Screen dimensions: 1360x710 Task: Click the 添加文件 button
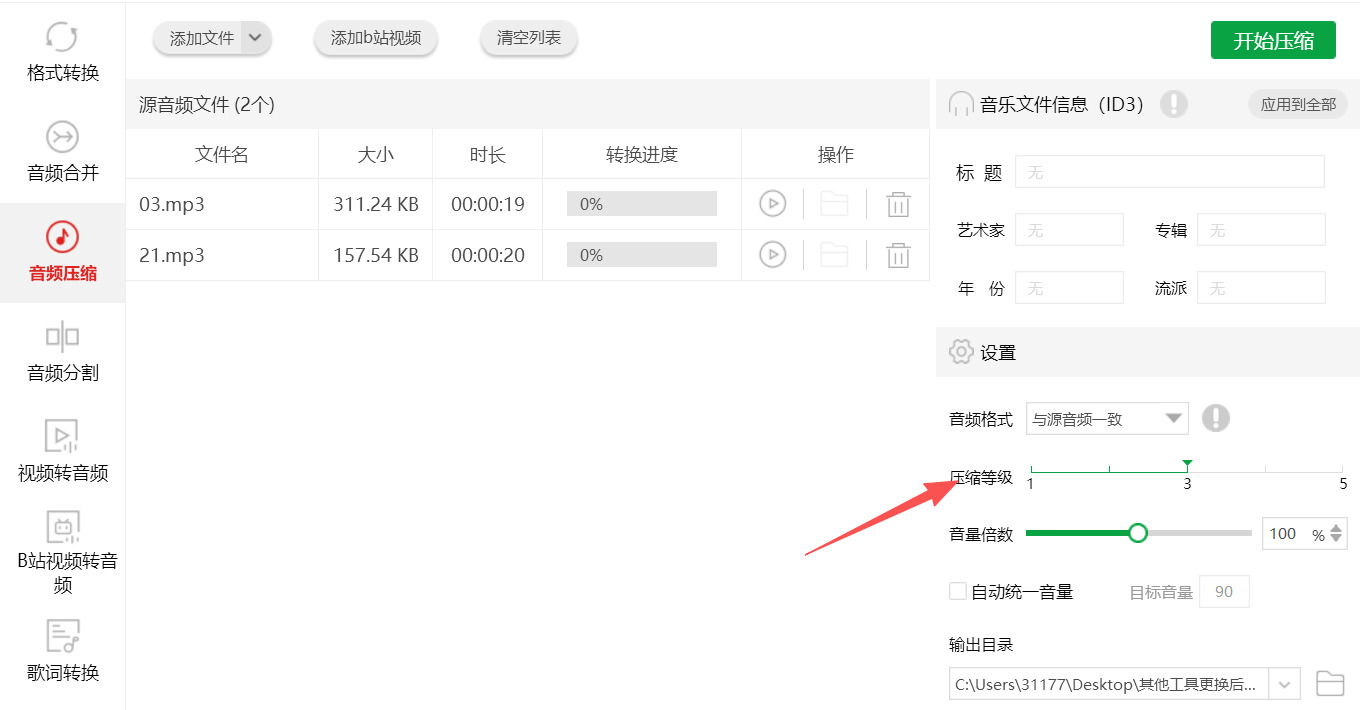198,38
